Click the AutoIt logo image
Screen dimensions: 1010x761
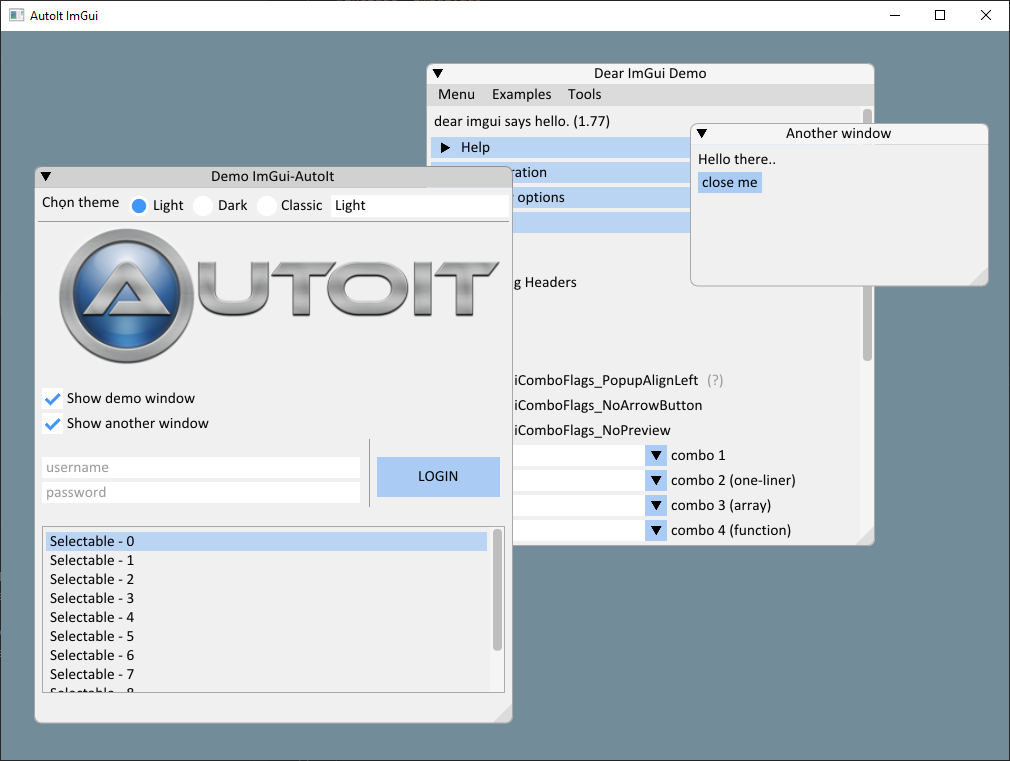pyautogui.click(x=278, y=296)
